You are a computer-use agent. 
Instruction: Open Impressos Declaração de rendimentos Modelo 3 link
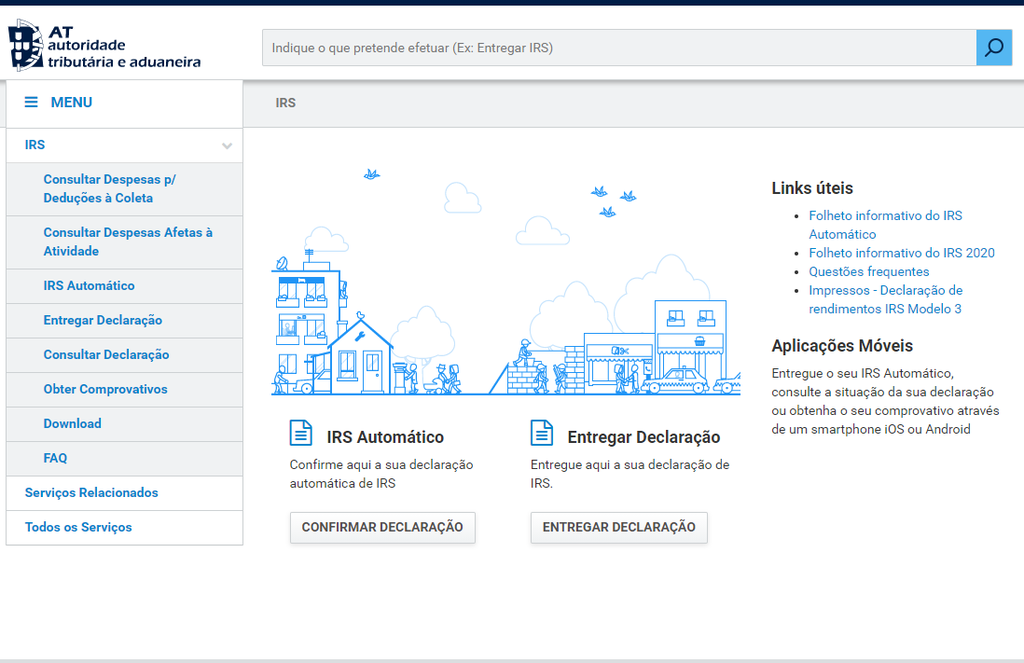tap(885, 300)
